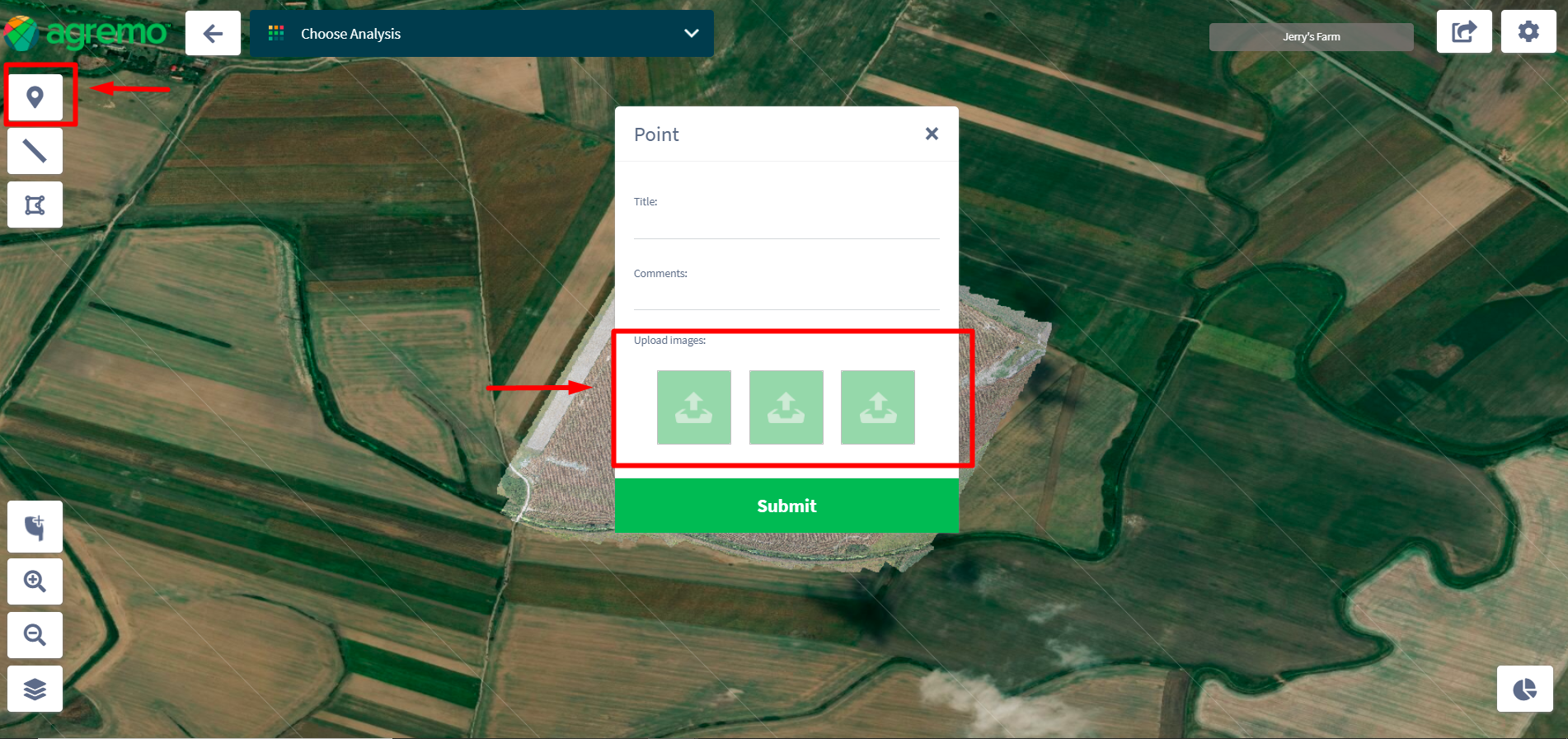Go back using the left arrow button

[213, 34]
